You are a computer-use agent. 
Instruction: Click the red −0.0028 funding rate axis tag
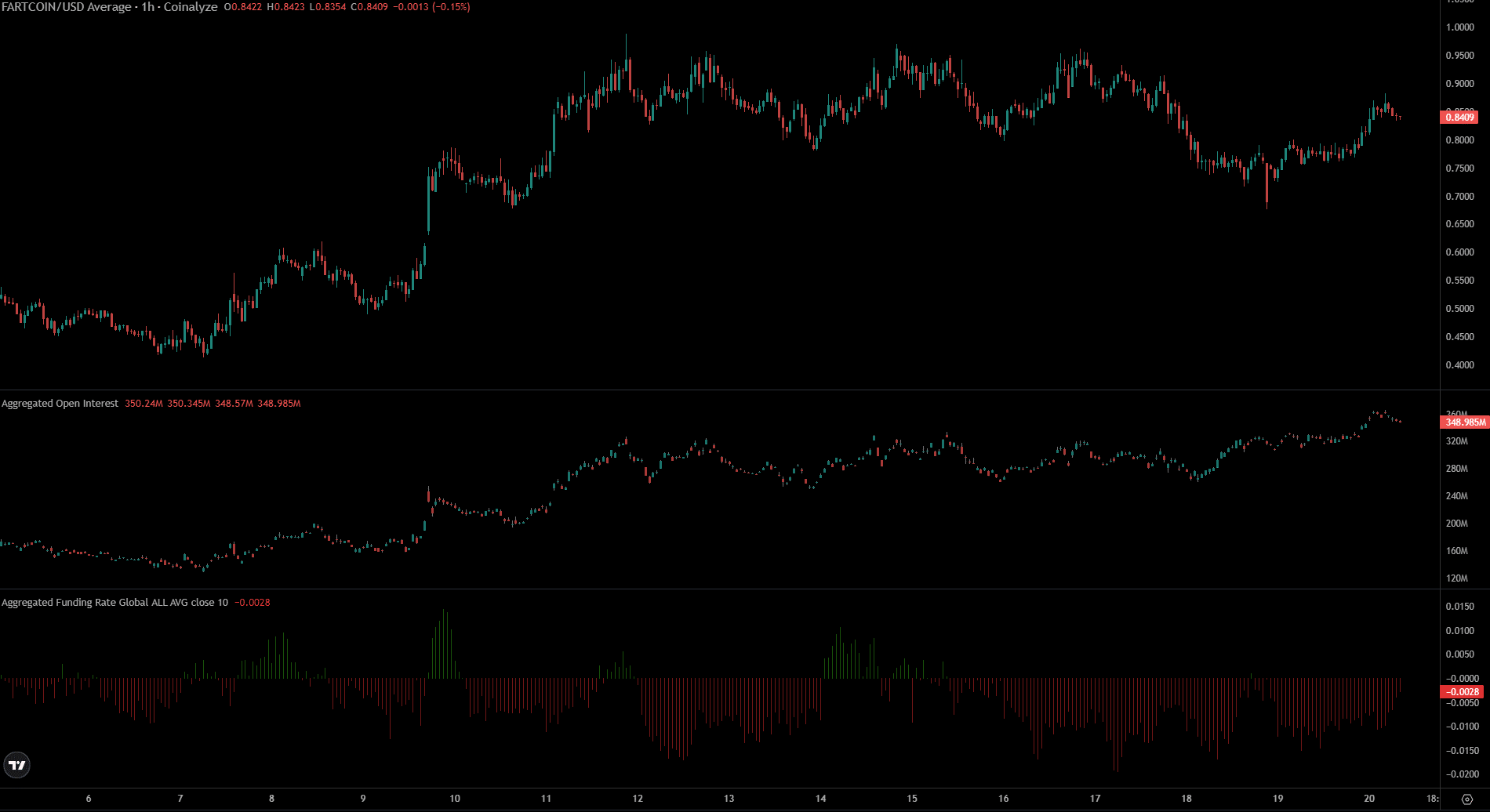(x=1462, y=692)
